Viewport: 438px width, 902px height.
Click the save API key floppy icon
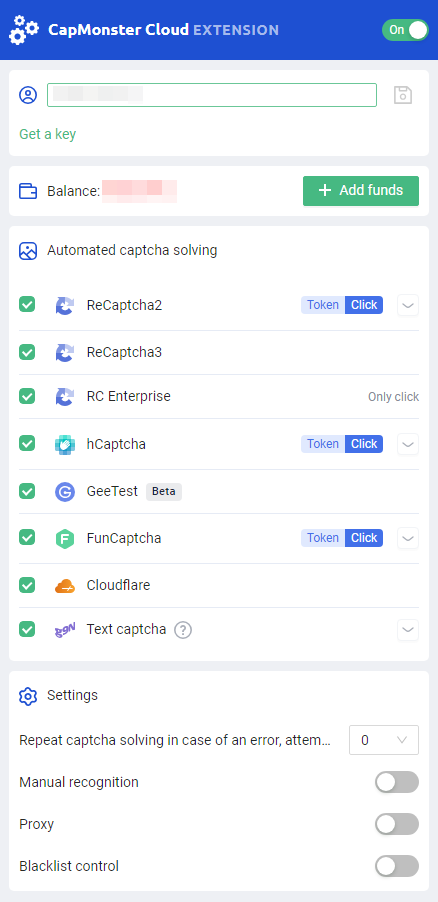click(x=403, y=95)
